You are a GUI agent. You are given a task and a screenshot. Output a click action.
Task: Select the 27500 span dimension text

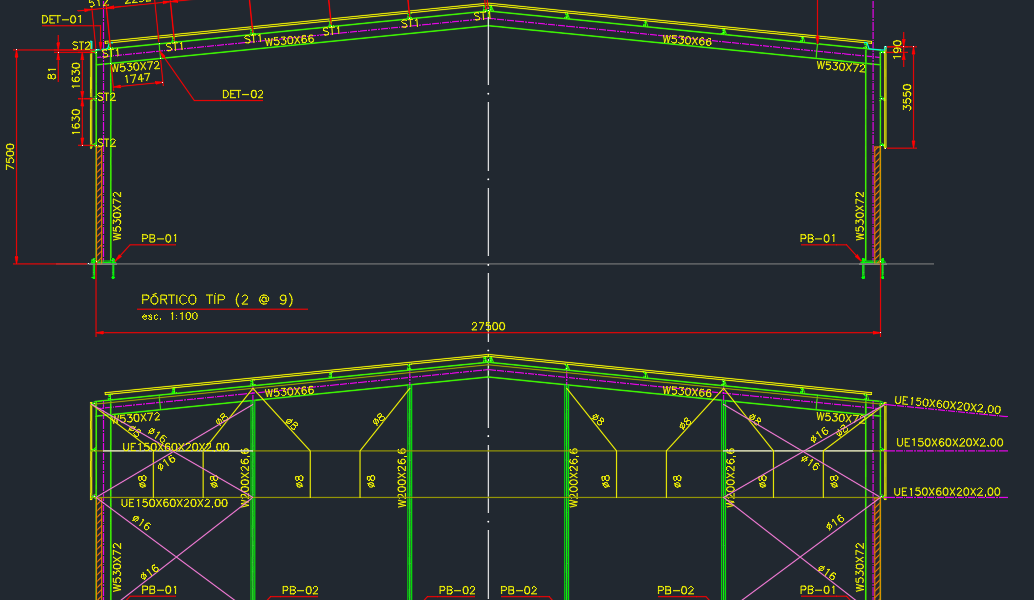[x=488, y=326]
